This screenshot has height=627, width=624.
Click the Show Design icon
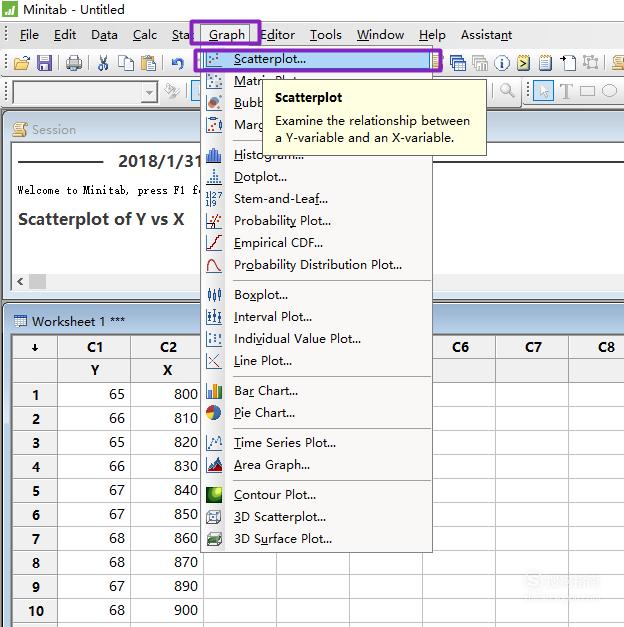point(590,63)
